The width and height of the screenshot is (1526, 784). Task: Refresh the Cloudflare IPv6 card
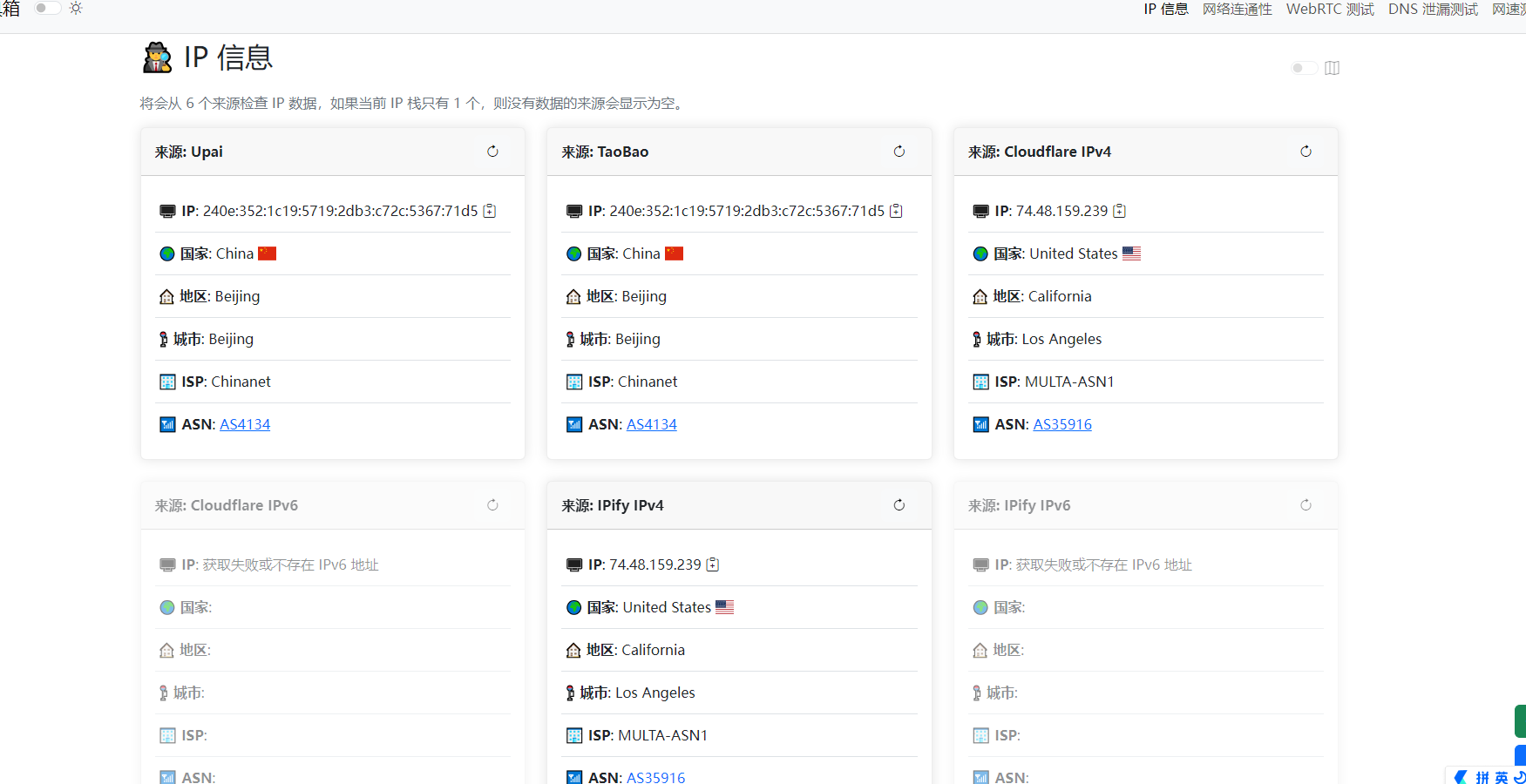point(492,505)
